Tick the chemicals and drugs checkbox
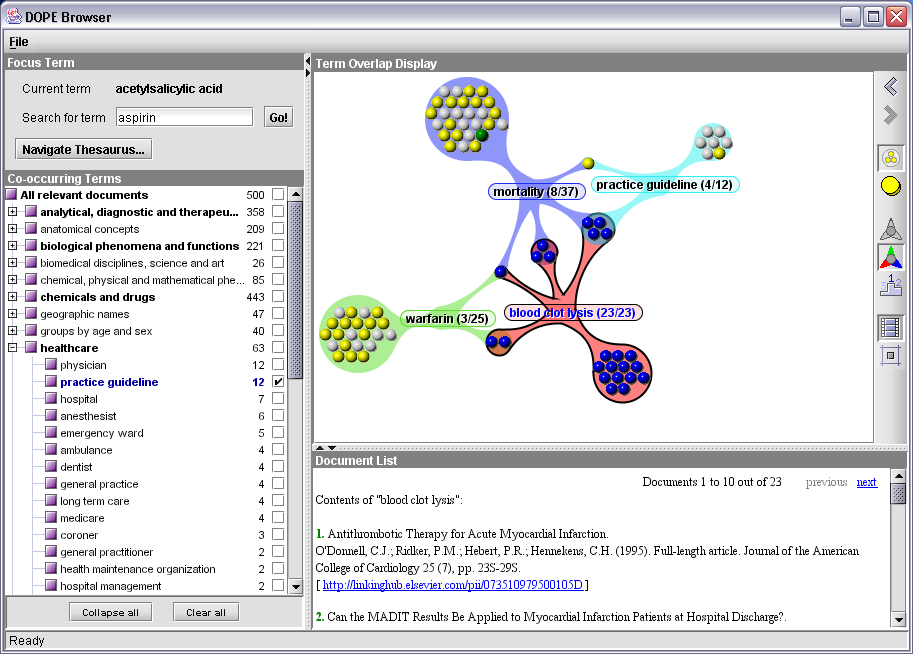 point(278,297)
